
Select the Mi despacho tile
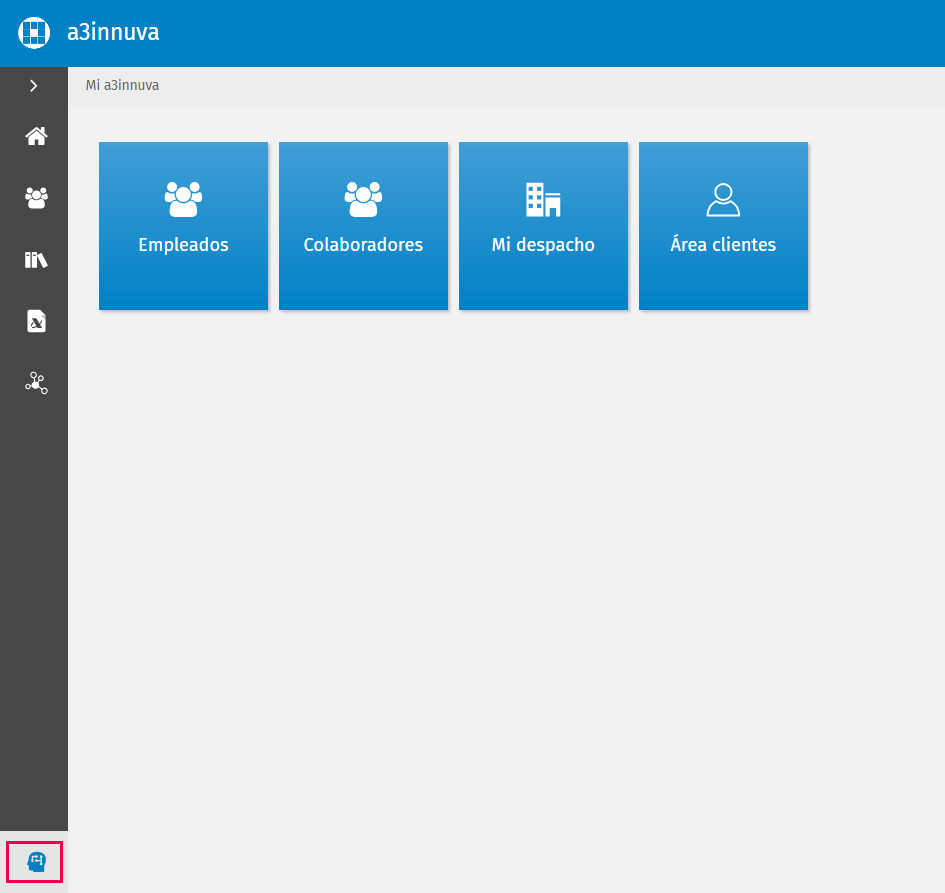(543, 226)
